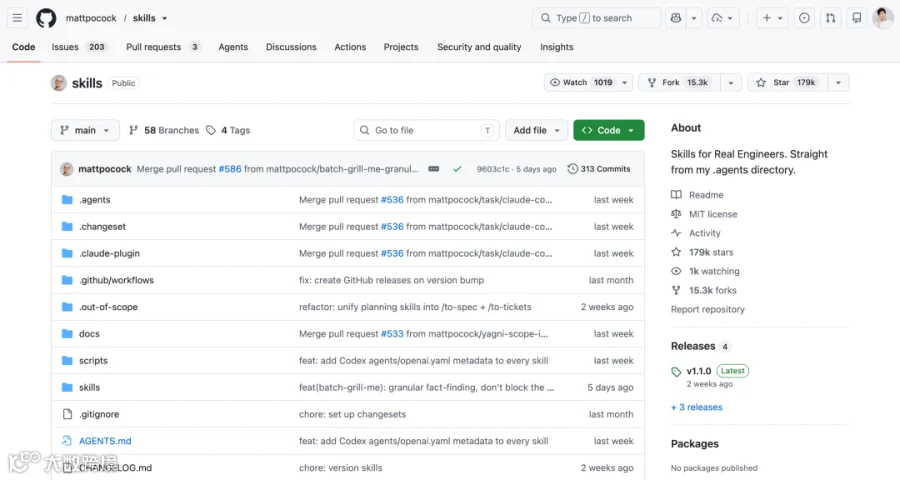Click the .gitignore file icon

click(67, 414)
